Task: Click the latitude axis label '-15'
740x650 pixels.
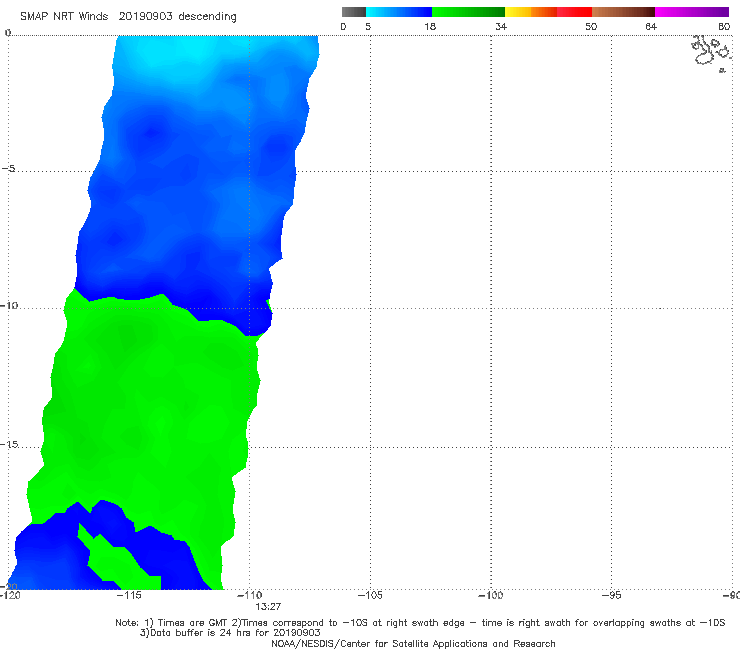Action: pos(9,444)
